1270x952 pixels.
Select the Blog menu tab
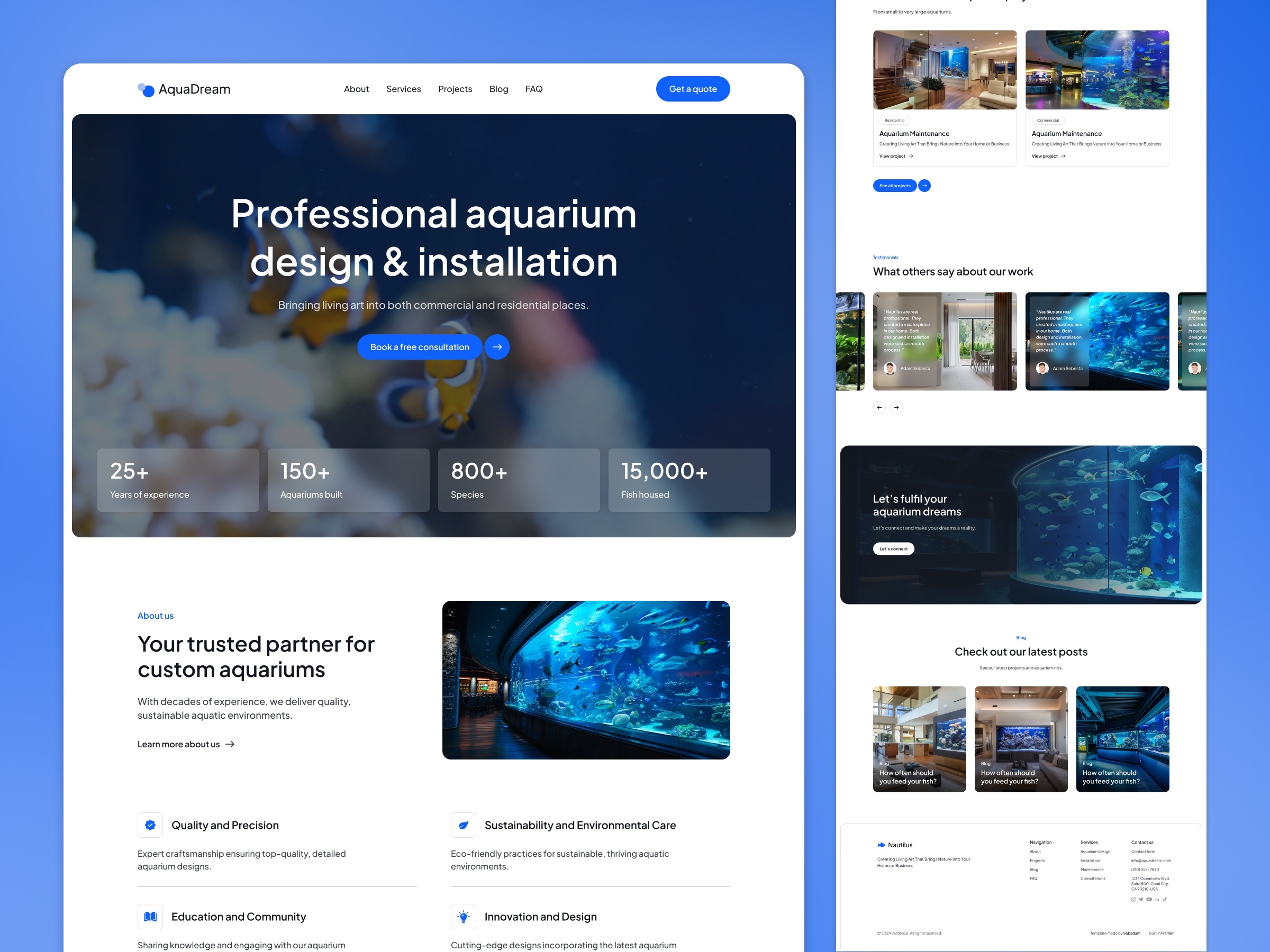pyautogui.click(x=498, y=89)
